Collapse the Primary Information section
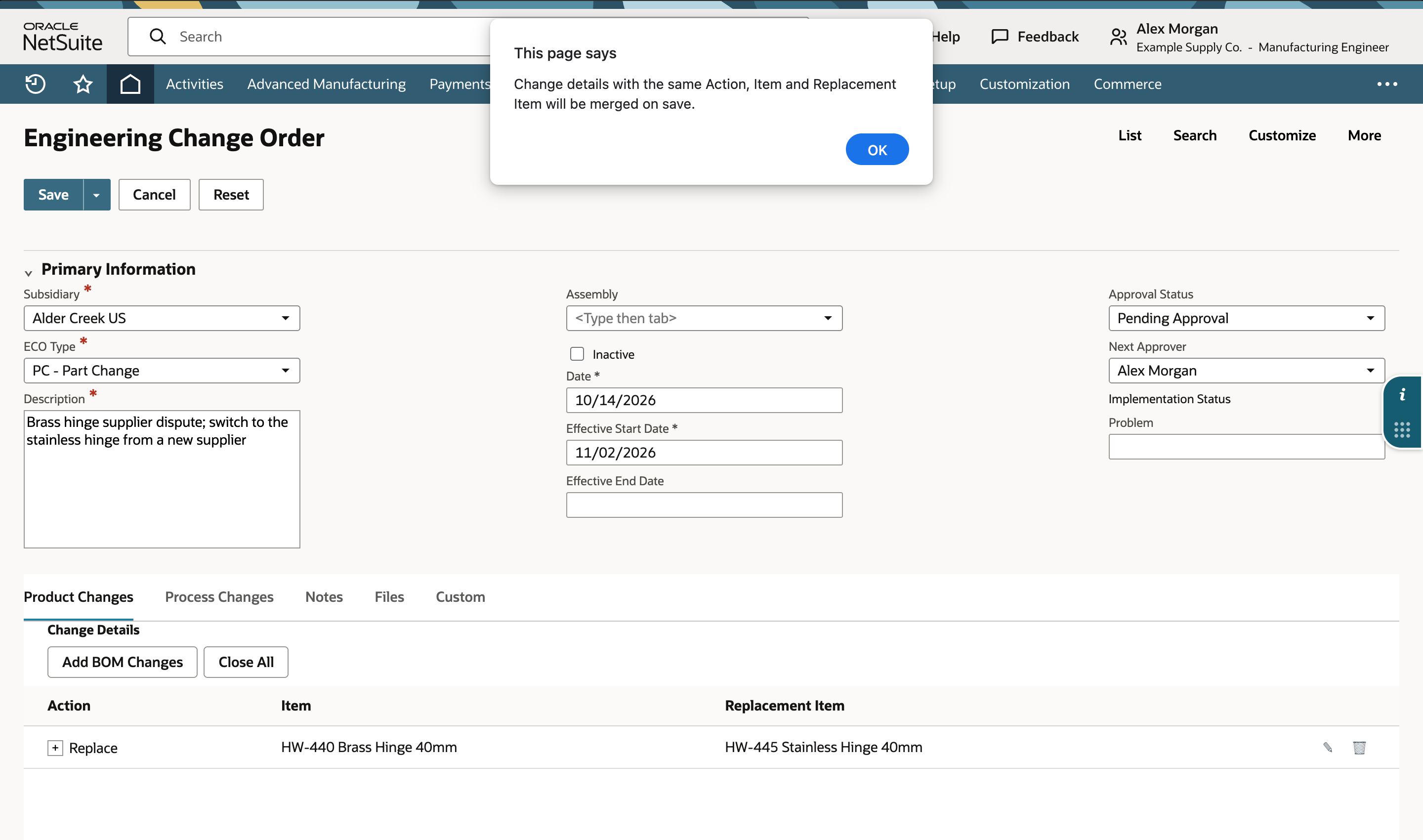This screenshot has height=840, width=1423. 28,273
